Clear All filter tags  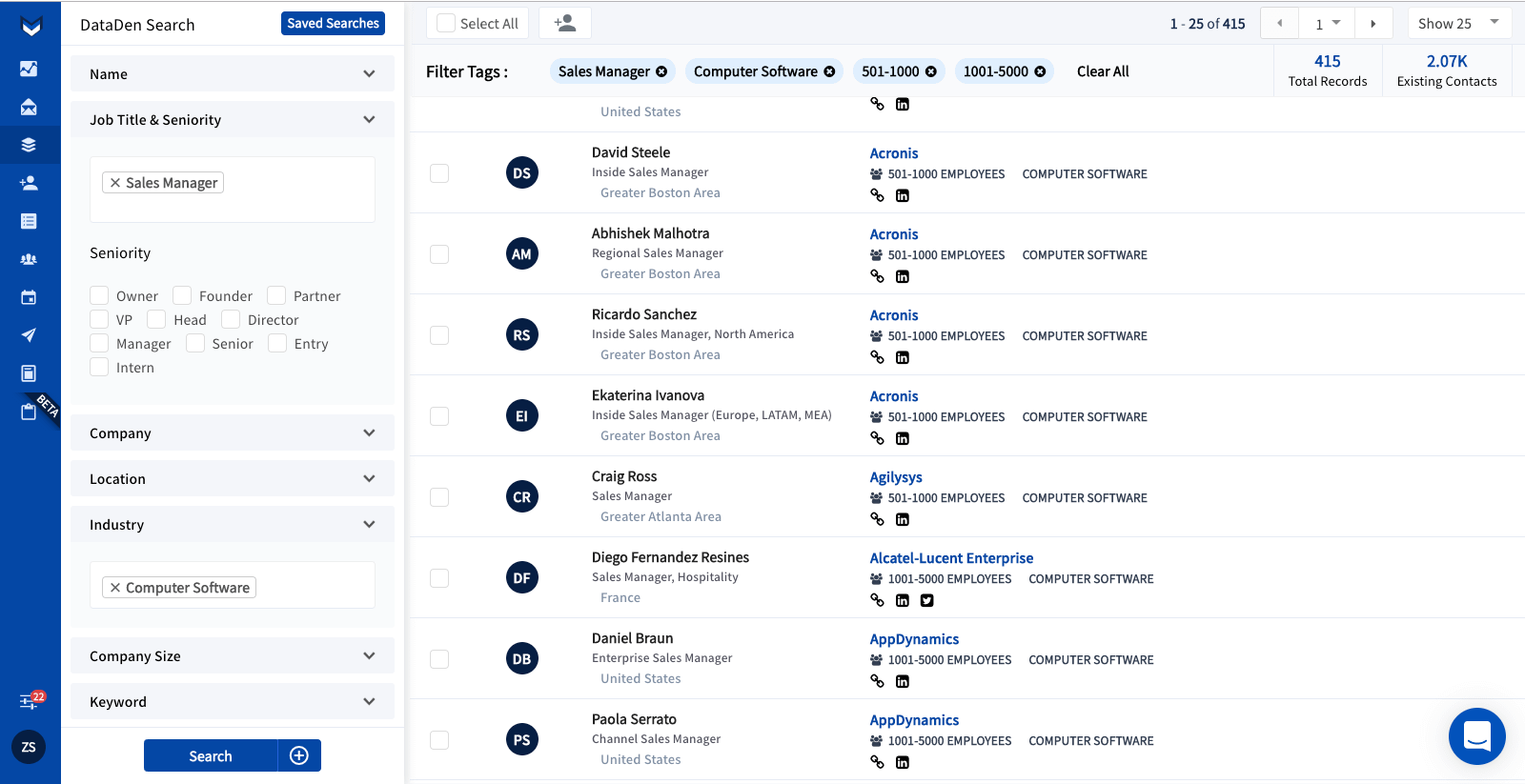(x=1103, y=71)
